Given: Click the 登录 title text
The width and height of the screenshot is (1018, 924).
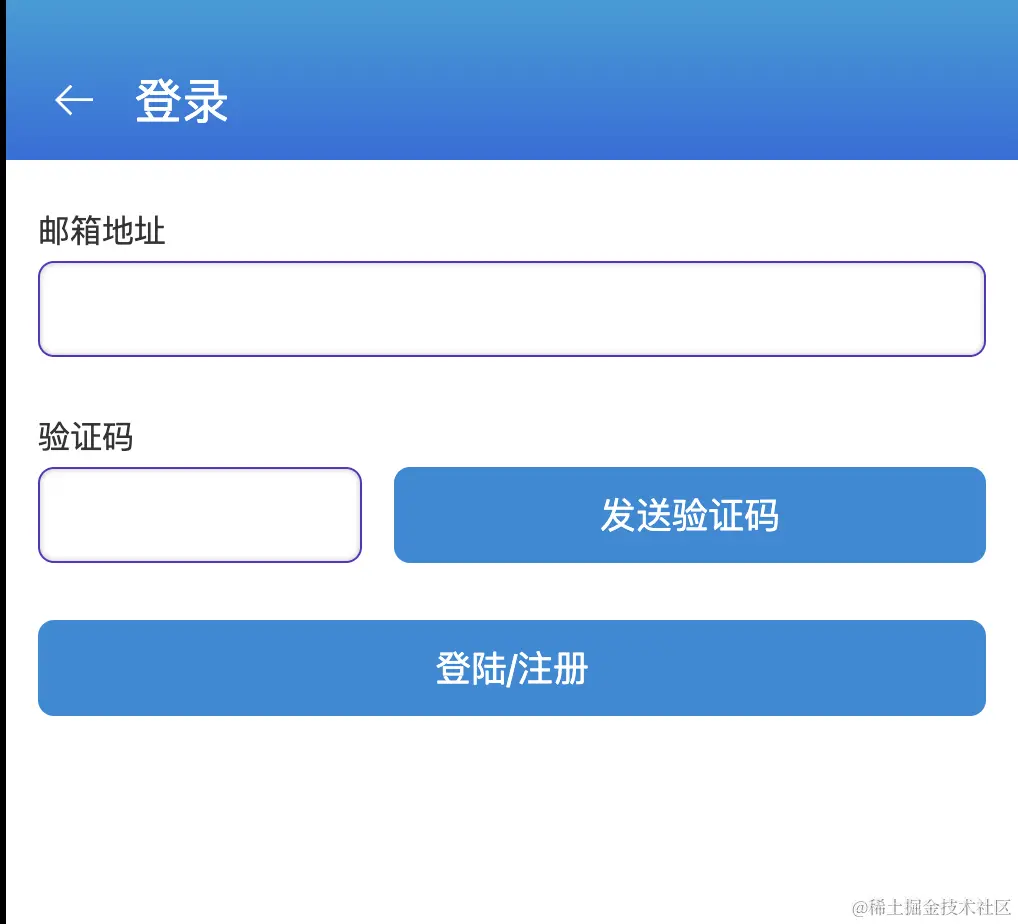Looking at the screenshot, I should click(183, 100).
